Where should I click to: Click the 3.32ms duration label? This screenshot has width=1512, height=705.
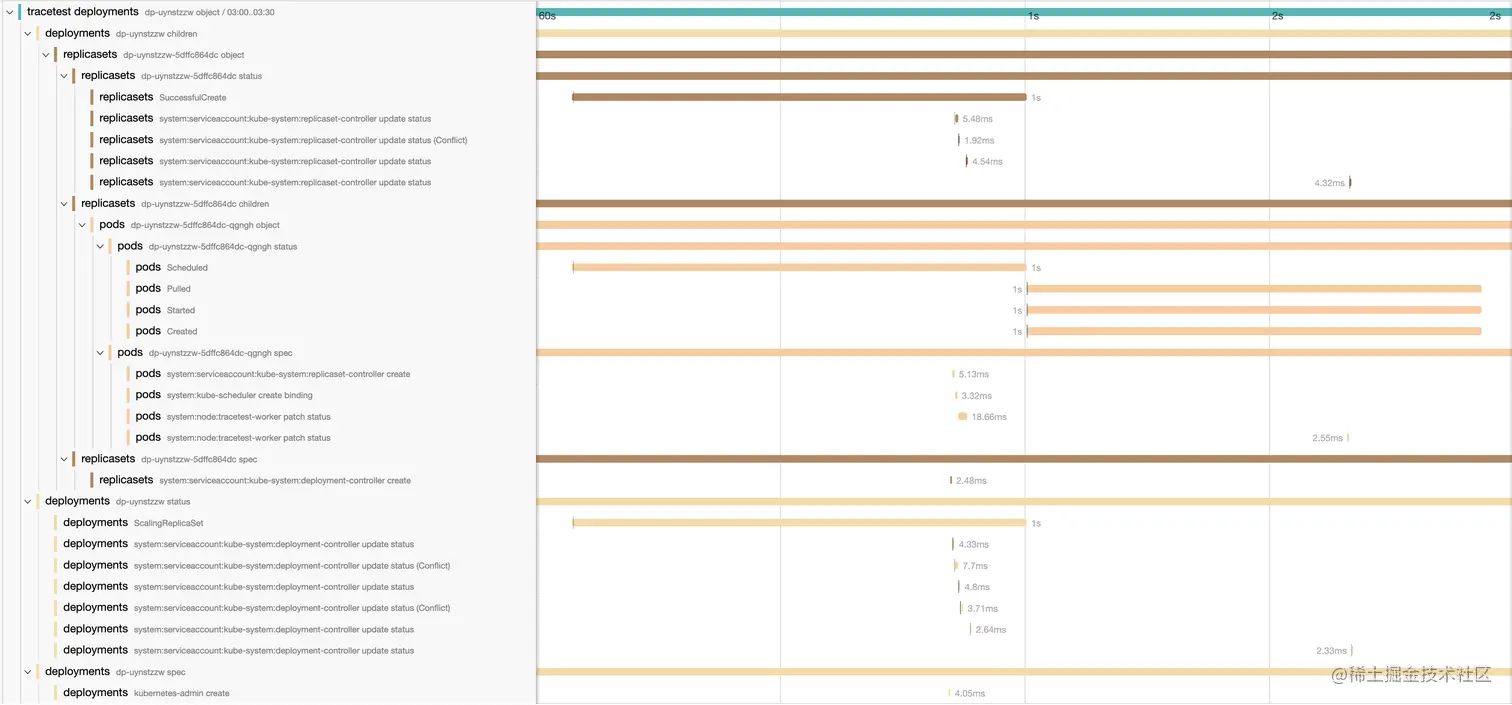(x=976, y=395)
